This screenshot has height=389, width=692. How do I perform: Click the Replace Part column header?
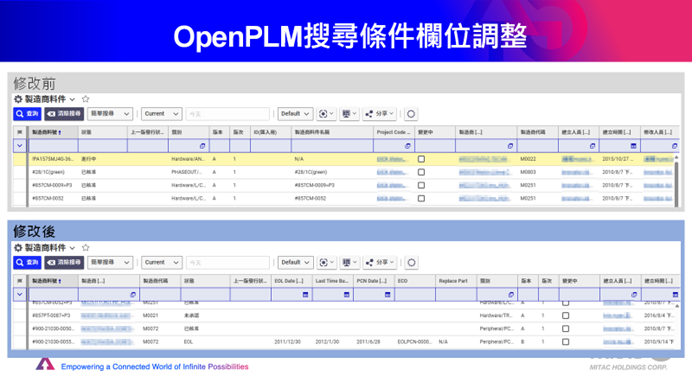coord(456,281)
